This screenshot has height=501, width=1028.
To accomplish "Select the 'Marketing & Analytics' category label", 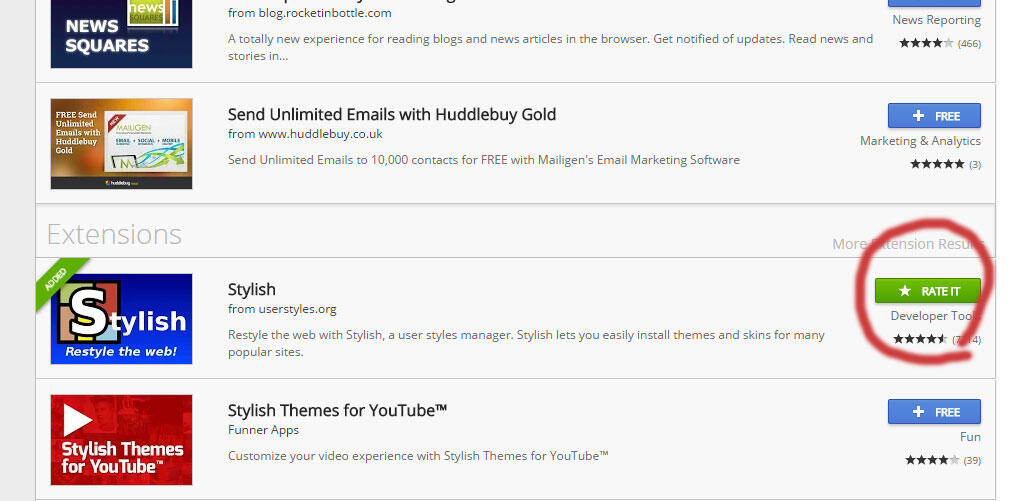I will point(920,141).
